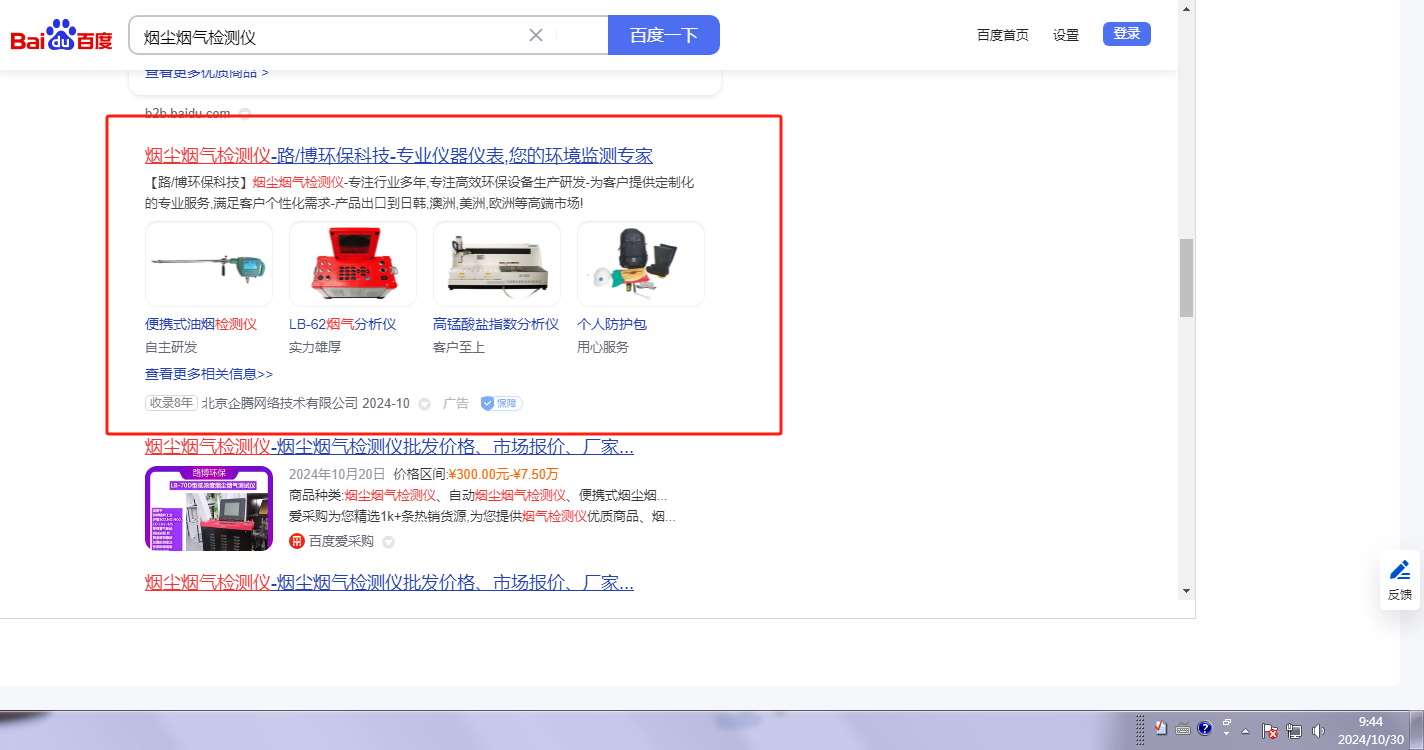The width and height of the screenshot is (1424, 750).
Task: Click 自主研发 caption text
Action: pyautogui.click(x=171, y=347)
